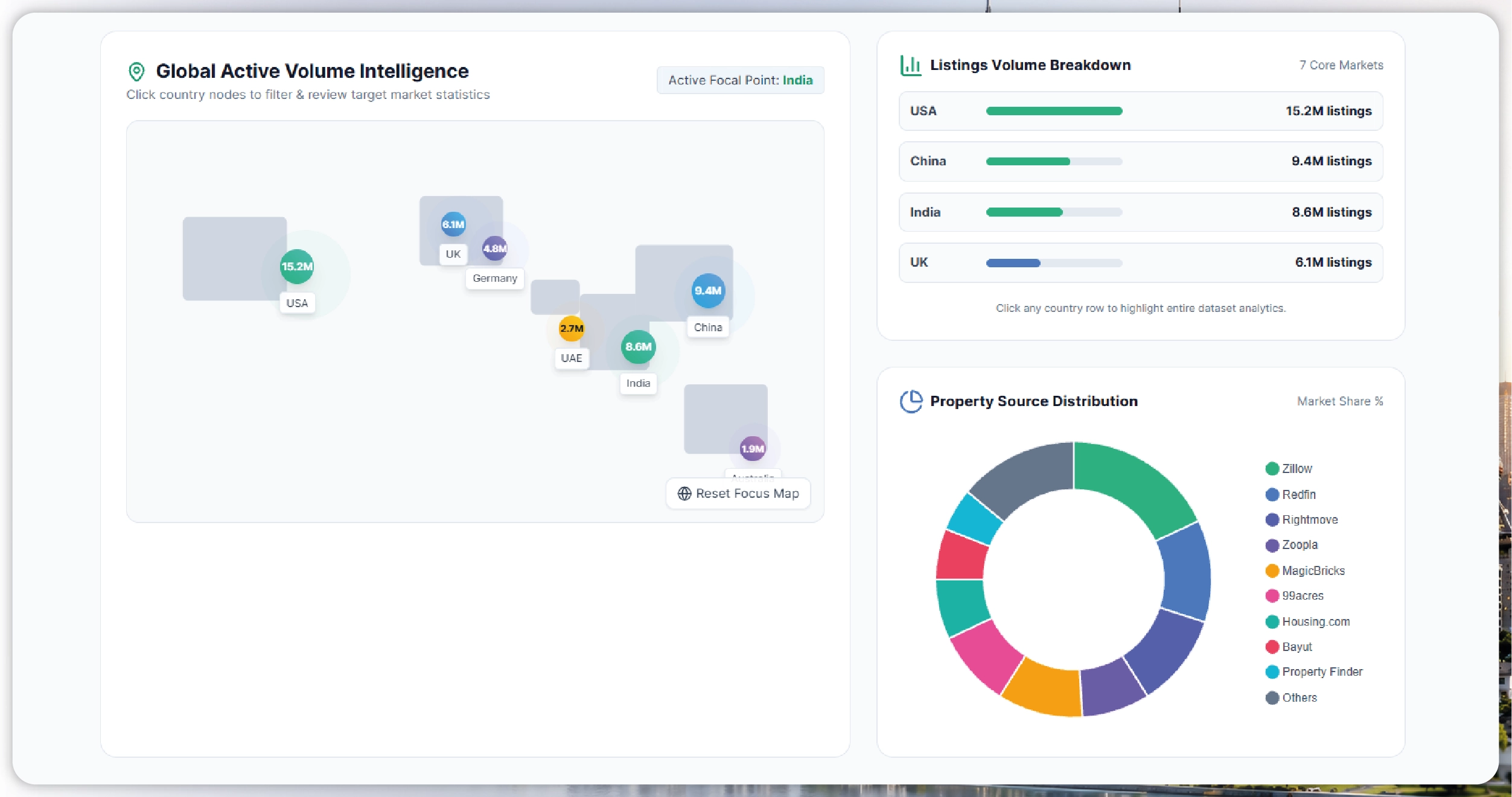Click the UAE map label
1512x797 pixels.
click(572, 358)
